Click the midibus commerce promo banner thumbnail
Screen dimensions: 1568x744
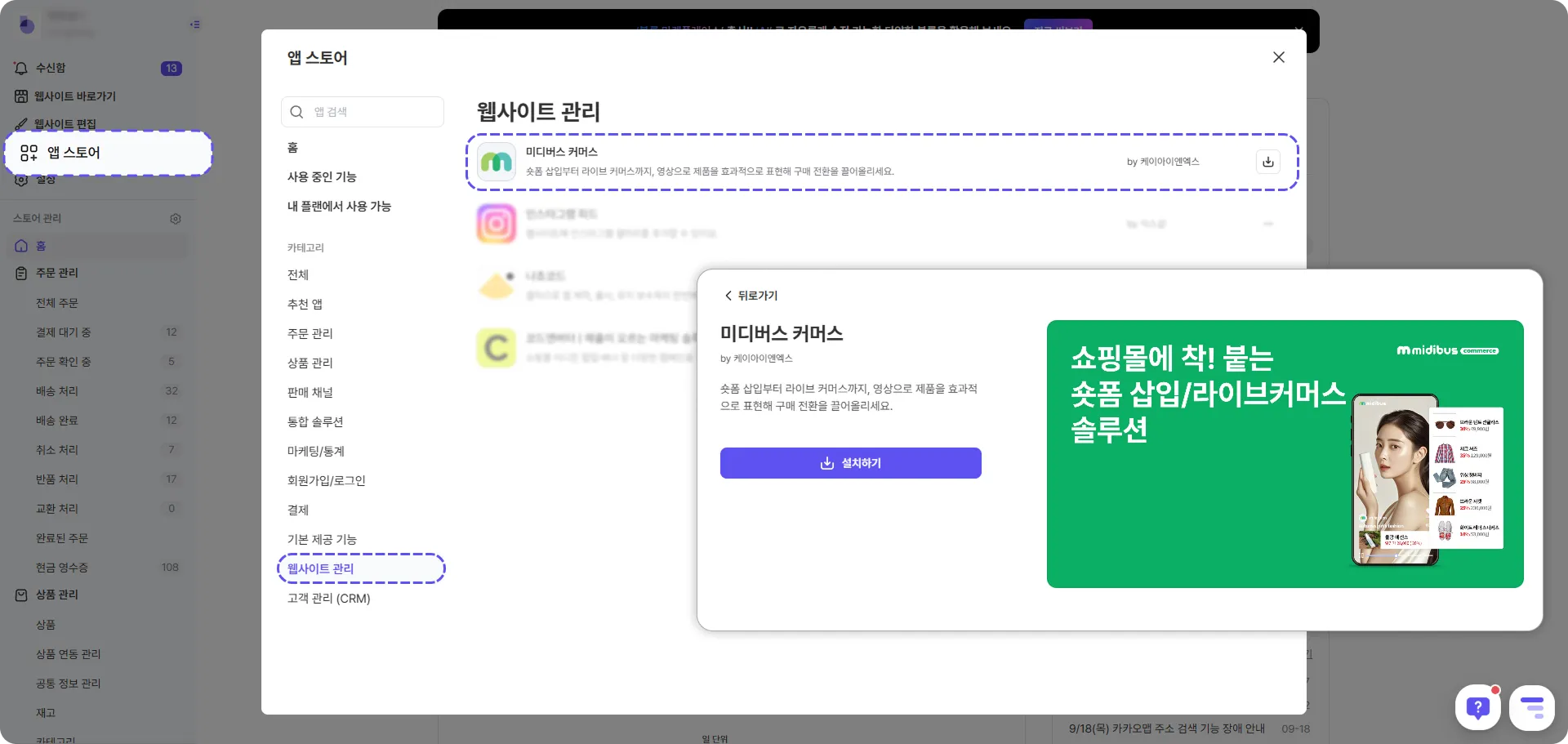click(x=1285, y=452)
